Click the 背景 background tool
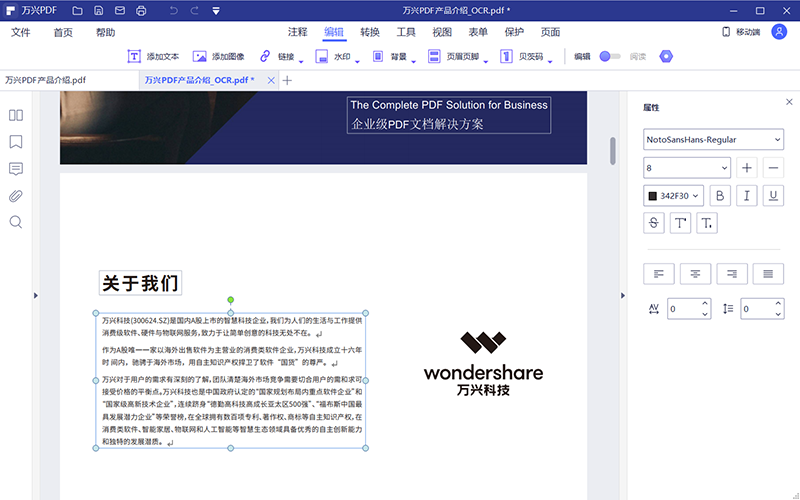 pos(389,56)
